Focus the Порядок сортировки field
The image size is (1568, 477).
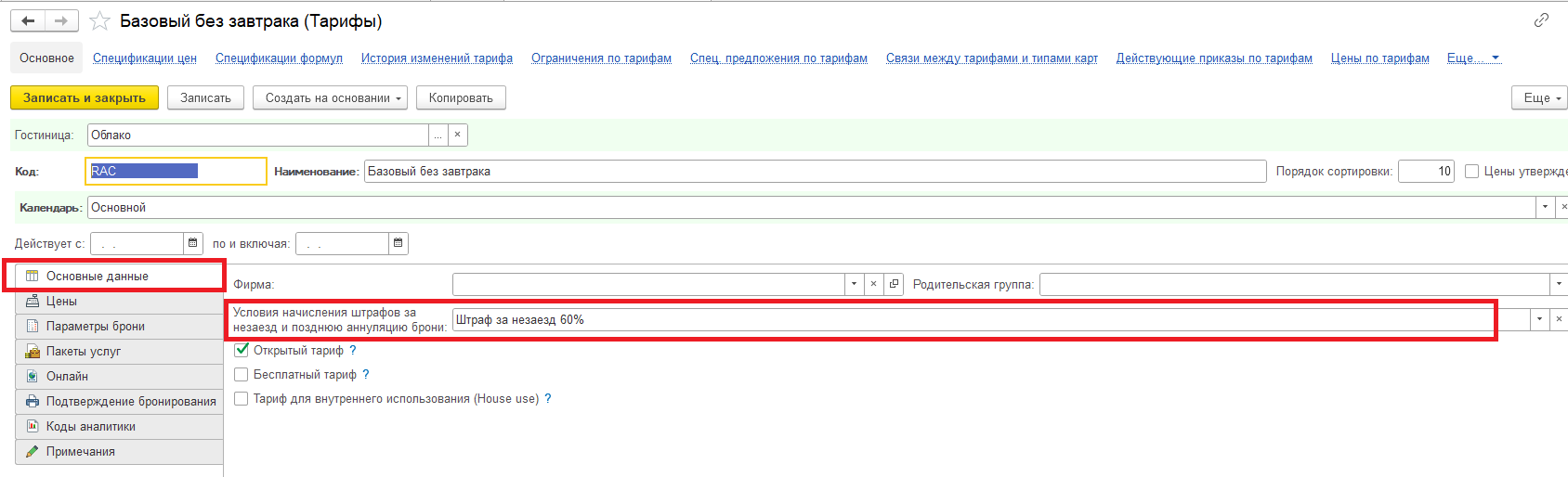coord(1426,171)
